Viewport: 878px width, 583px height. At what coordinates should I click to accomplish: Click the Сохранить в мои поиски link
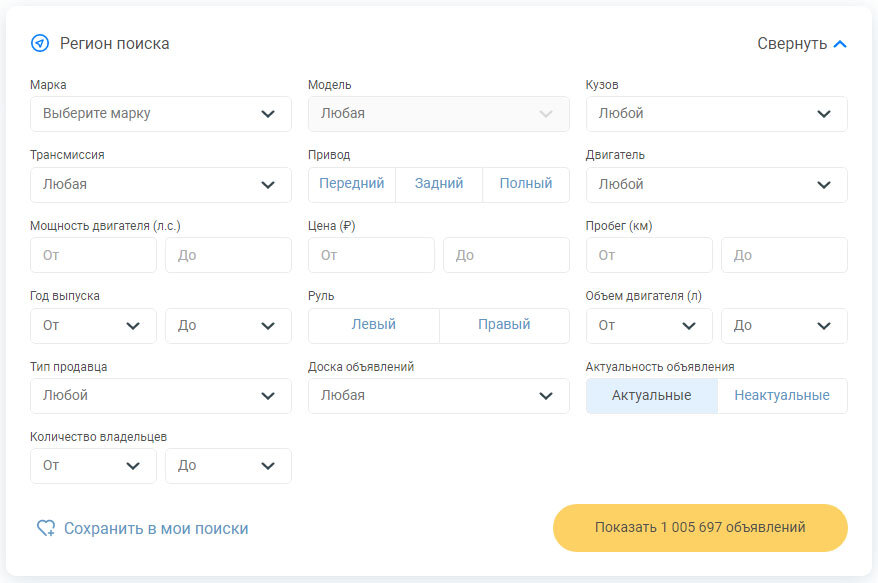[156, 529]
